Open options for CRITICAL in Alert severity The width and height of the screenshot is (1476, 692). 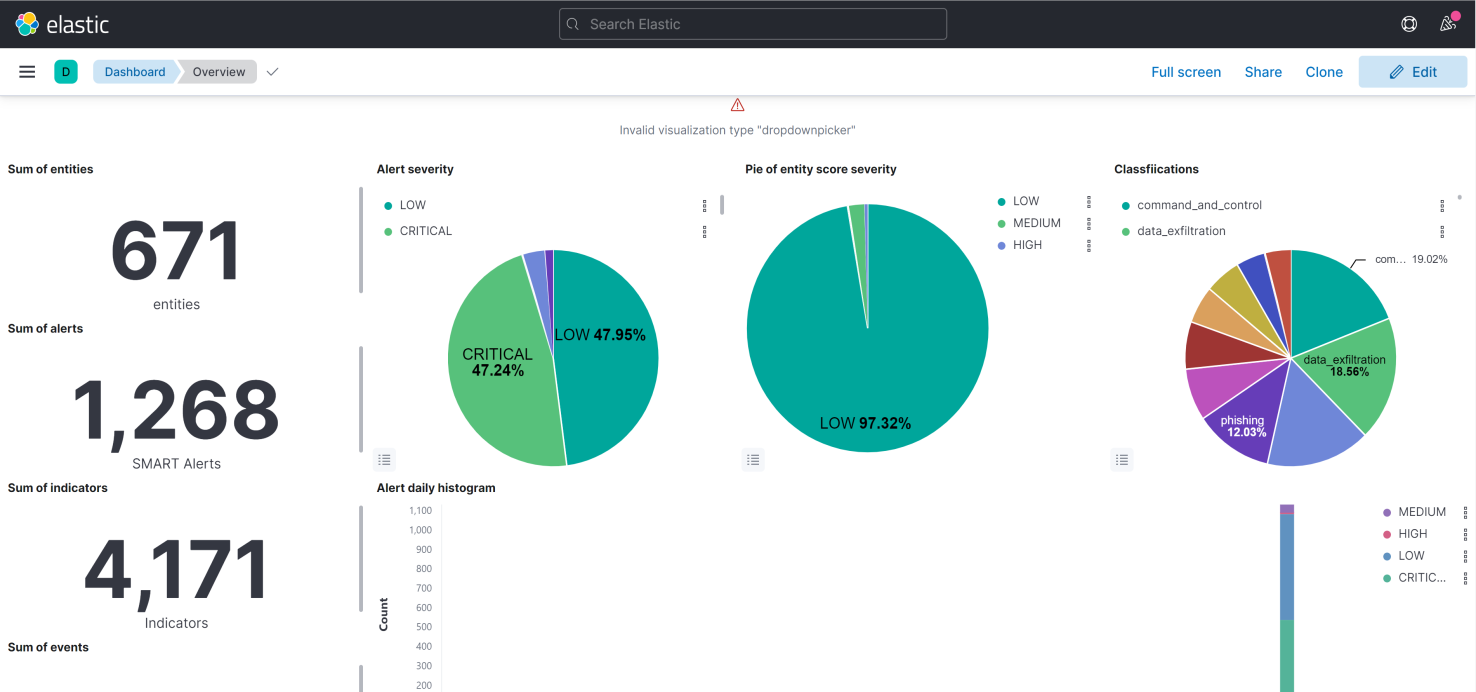[705, 231]
